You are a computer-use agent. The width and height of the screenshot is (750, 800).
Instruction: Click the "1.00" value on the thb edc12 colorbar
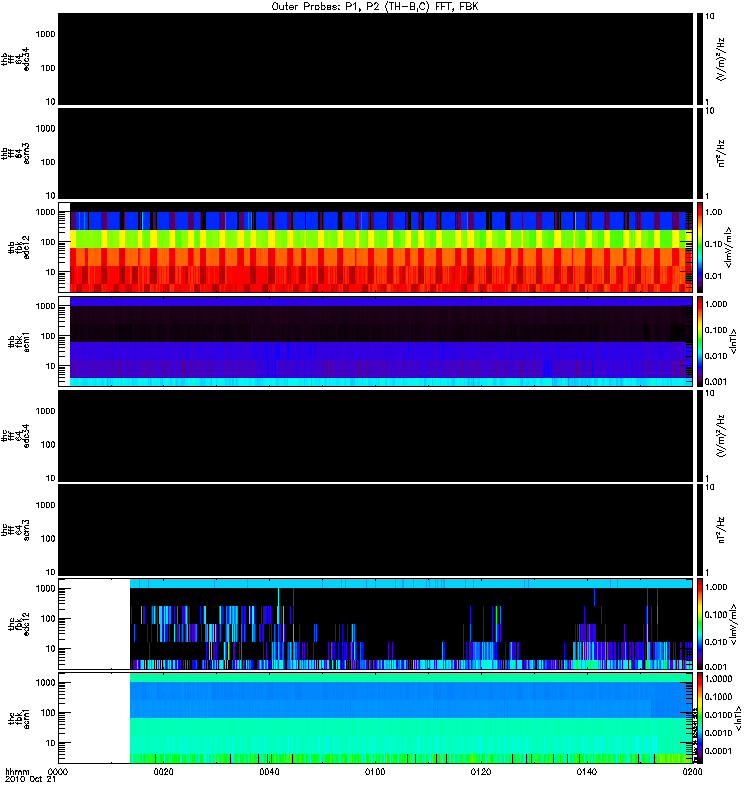(x=714, y=212)
